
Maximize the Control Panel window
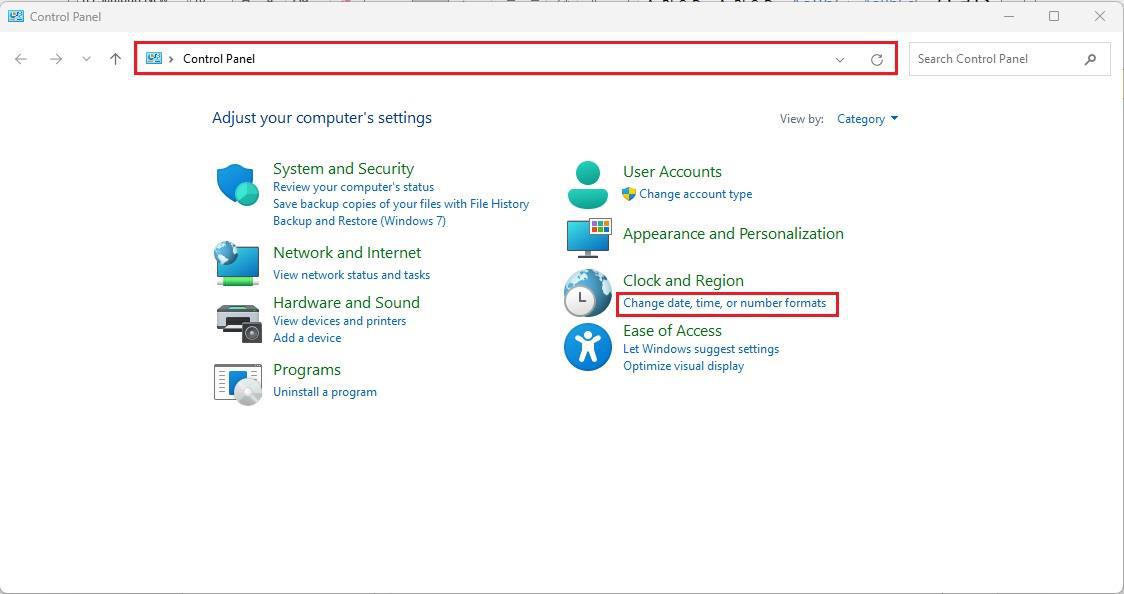(x=1054, y=16)
